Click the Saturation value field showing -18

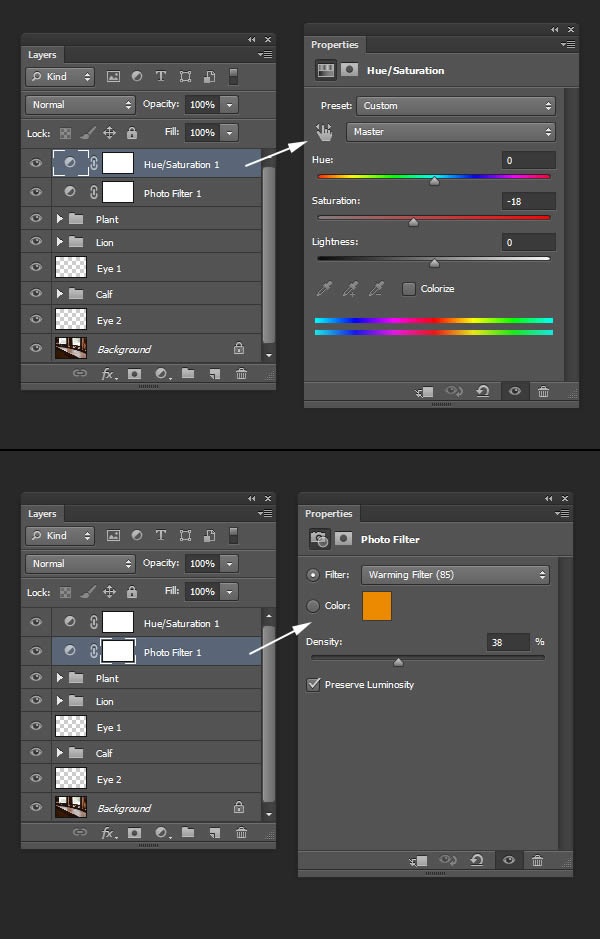[529, 201]
